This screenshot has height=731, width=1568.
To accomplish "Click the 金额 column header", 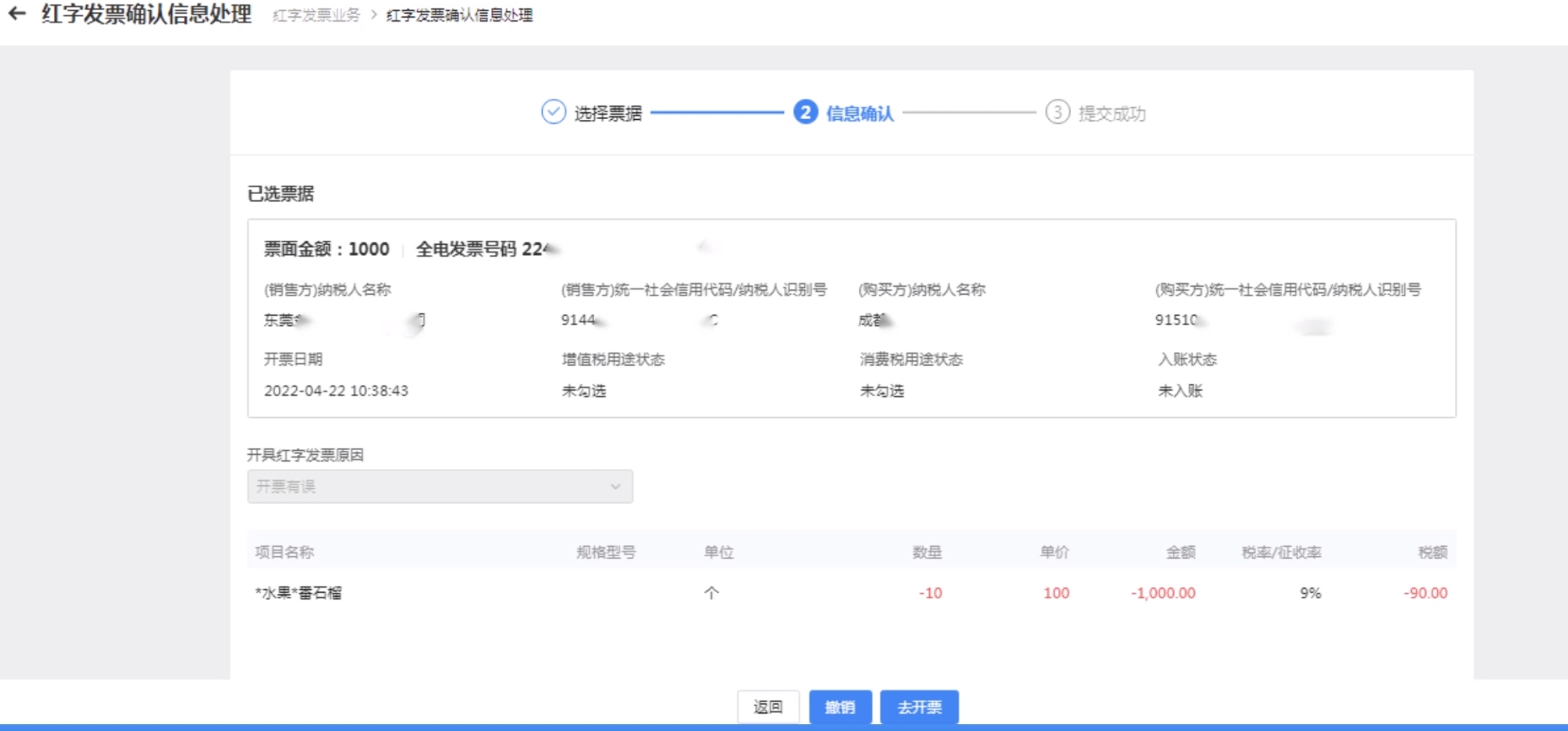I will 1181,552.
